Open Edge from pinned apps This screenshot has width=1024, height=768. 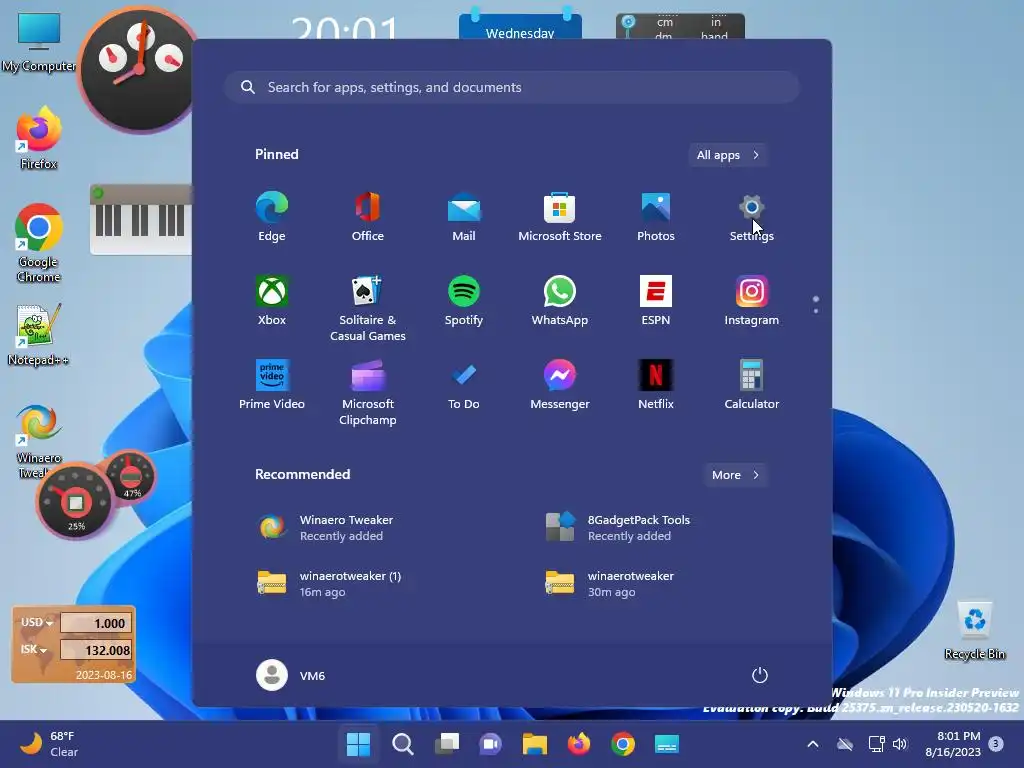pyautogui.click(x=272, y=217)
